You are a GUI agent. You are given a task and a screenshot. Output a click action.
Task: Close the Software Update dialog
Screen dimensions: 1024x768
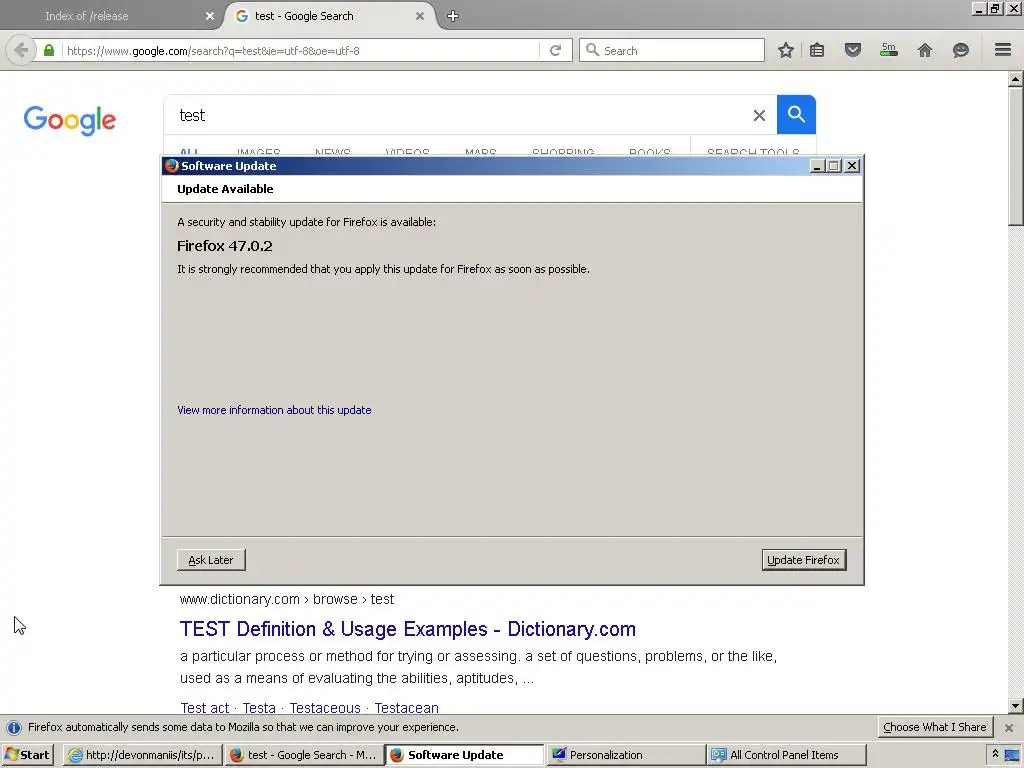coord(852,166)
